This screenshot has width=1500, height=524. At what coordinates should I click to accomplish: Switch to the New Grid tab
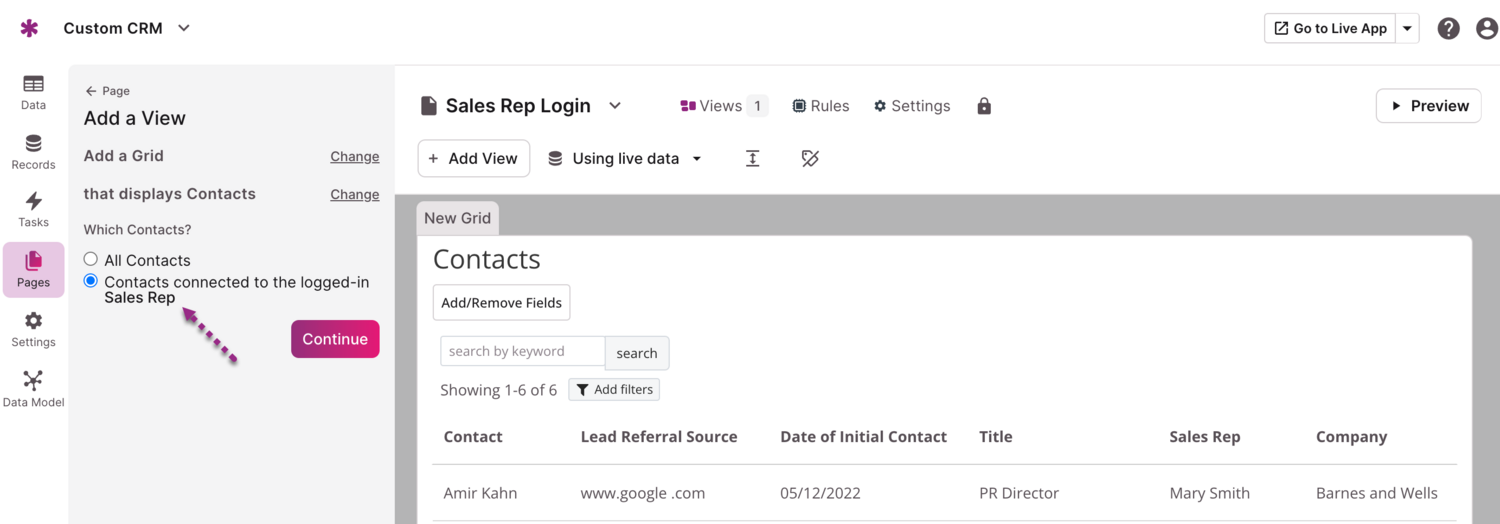(457, 218)
